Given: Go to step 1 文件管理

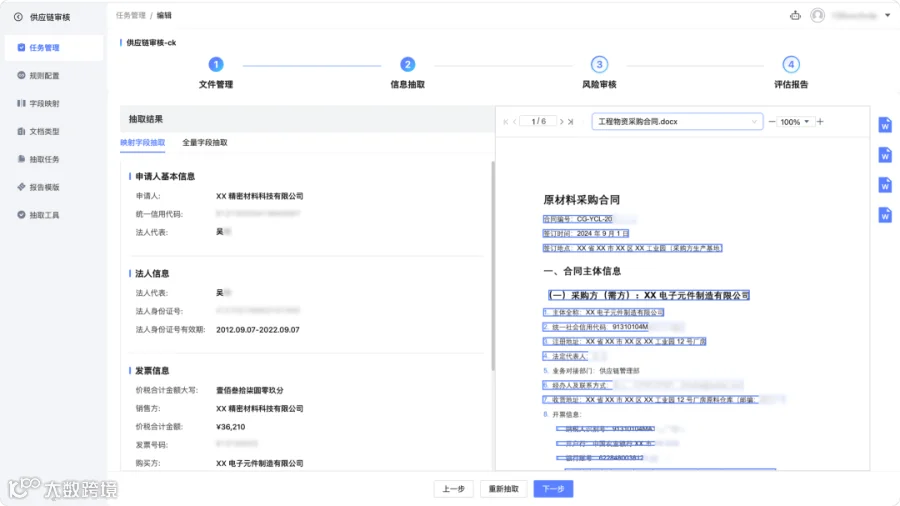Looking at the screenshot, I should [216, 73].
